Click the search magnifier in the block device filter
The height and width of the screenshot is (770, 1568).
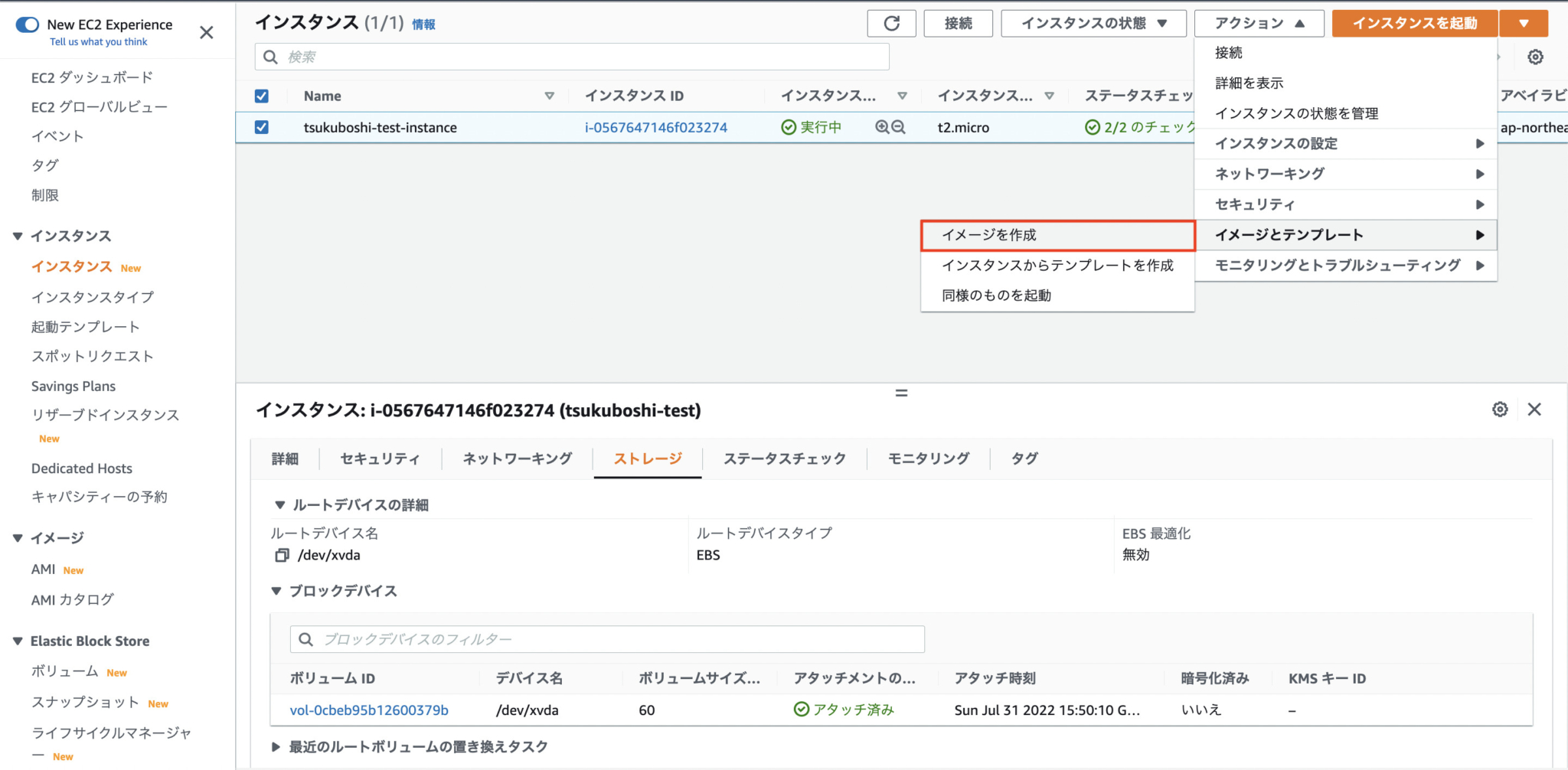pyautogui.click(x=306, y=639)
